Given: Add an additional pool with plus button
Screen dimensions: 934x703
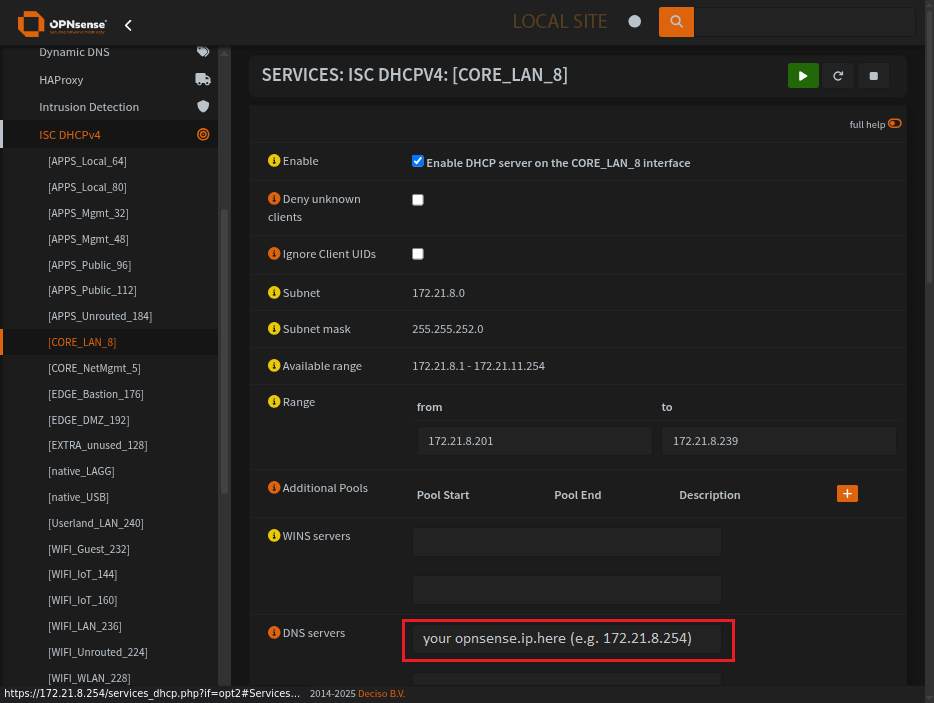Looking at the screenshot, I should point(847,494).
